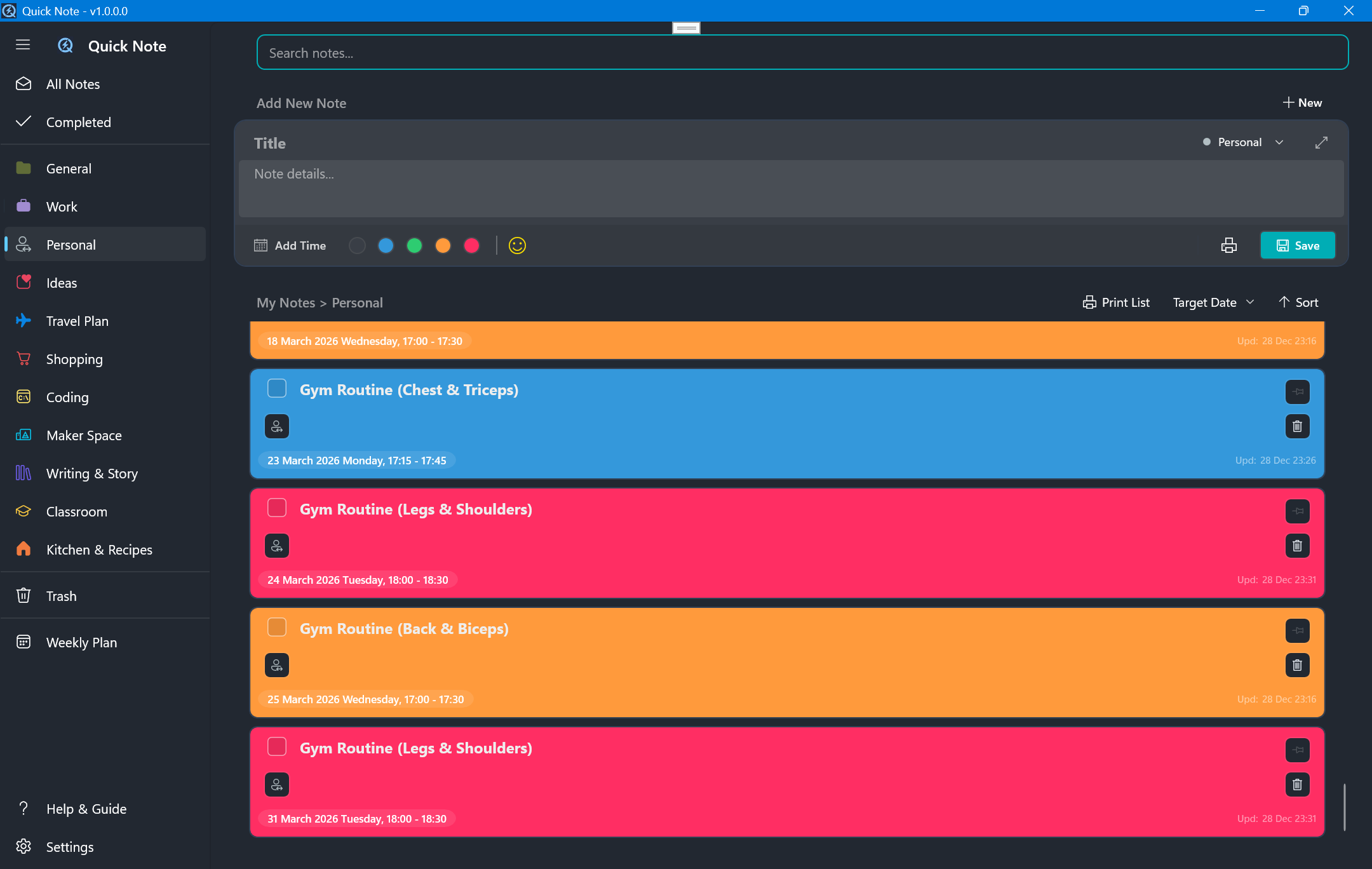Delete the Gym Routine (Back & Biceps) note

[x=1297, y=665]
